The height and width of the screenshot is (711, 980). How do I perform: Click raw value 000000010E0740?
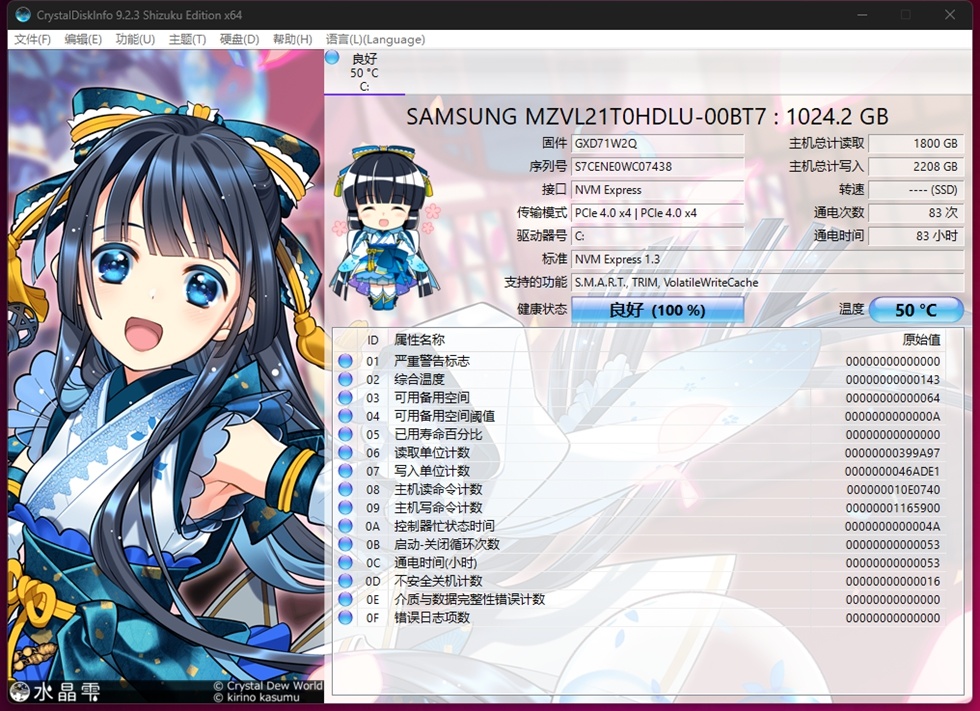click(x=893, y=490)
